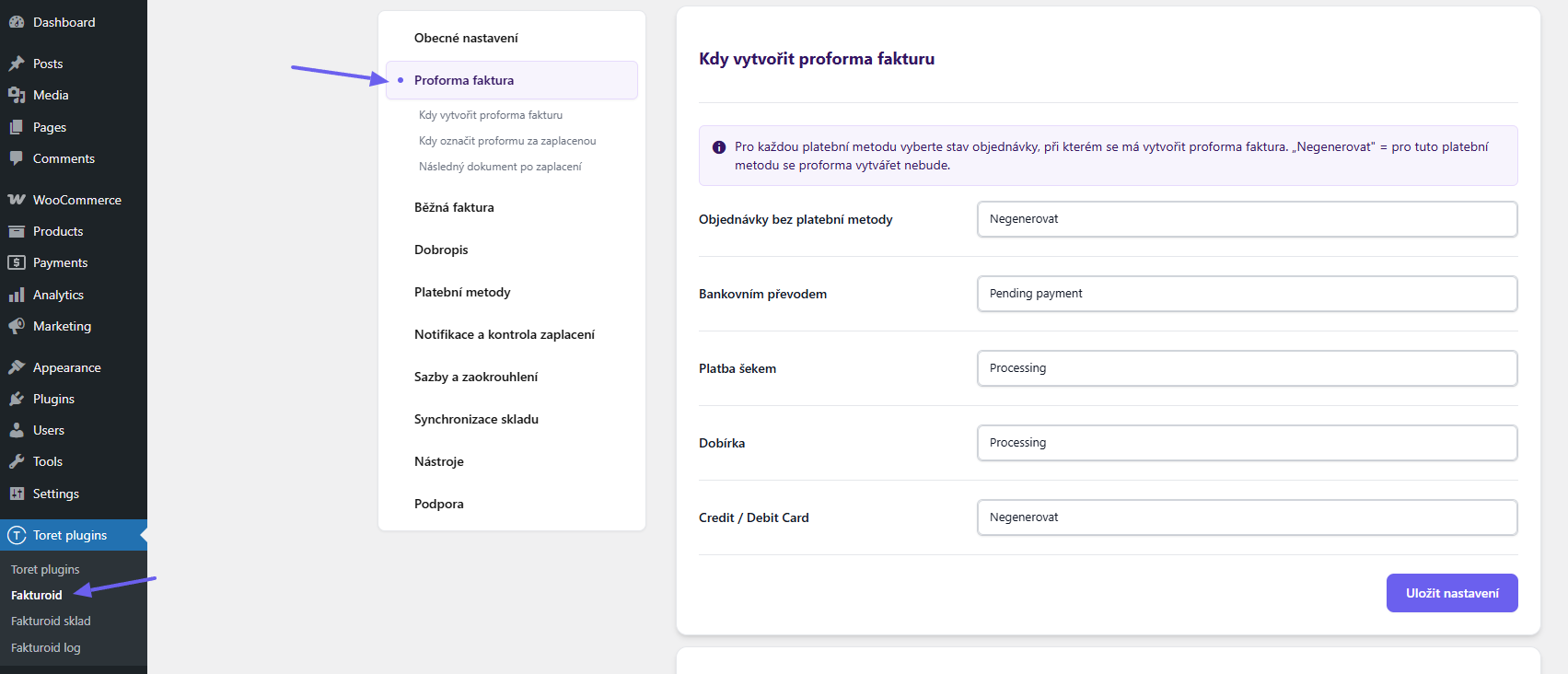Click the Products box icon
The height and width of the screenshot is (674, 1568).
(x=17, y=231)
